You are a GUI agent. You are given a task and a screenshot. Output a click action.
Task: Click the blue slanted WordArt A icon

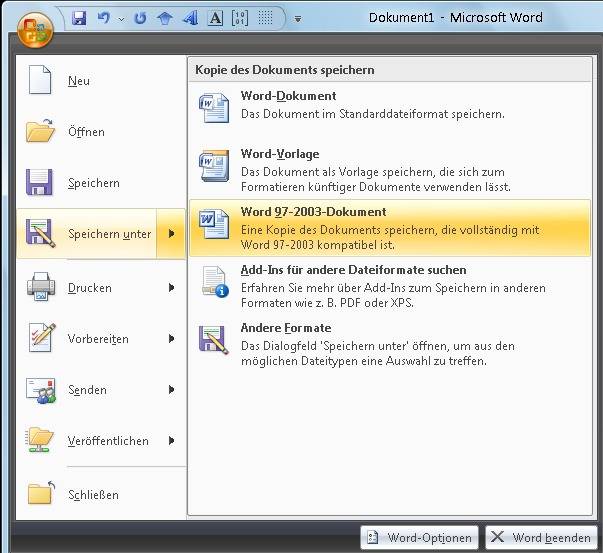click(x=190, y=18)
